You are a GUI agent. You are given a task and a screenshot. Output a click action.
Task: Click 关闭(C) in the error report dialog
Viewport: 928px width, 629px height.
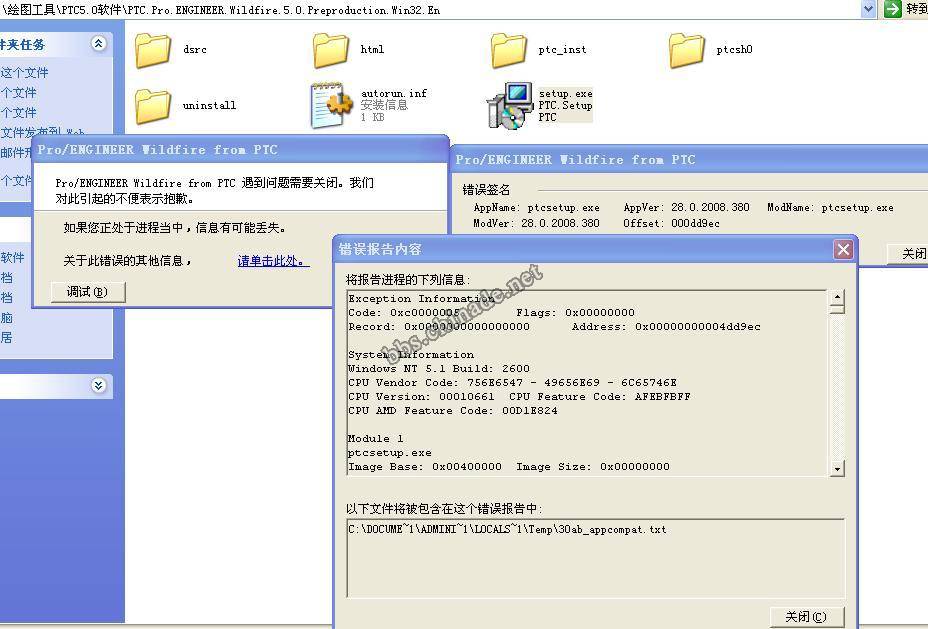tap(806, 617)
